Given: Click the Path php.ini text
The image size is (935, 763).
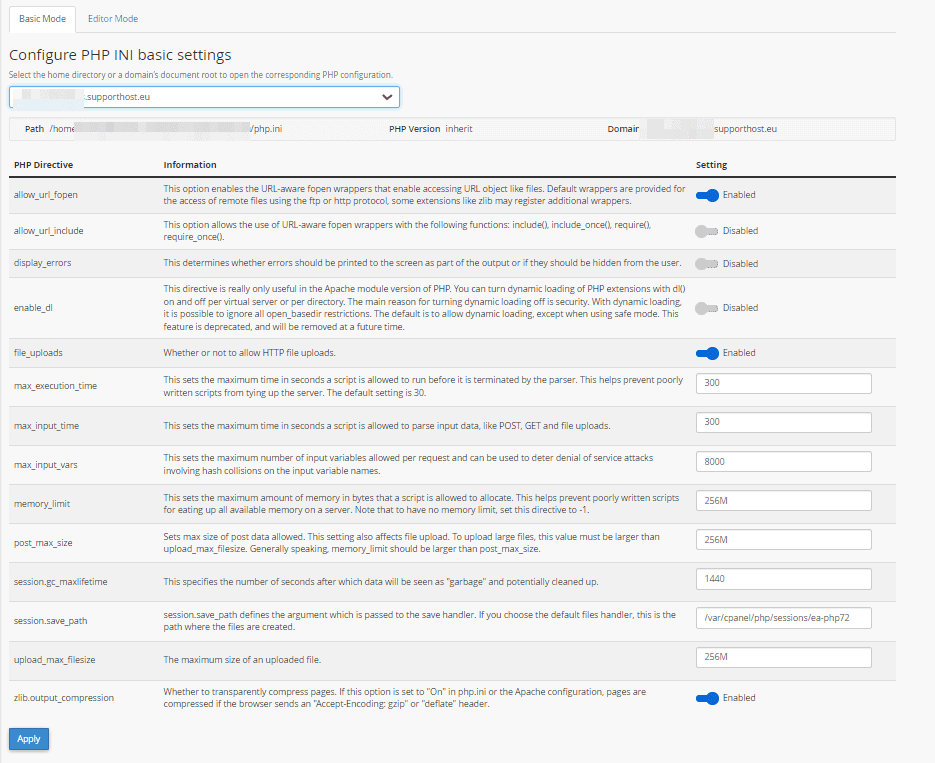Looking at the screenshot, I should [x=267, y=129].
